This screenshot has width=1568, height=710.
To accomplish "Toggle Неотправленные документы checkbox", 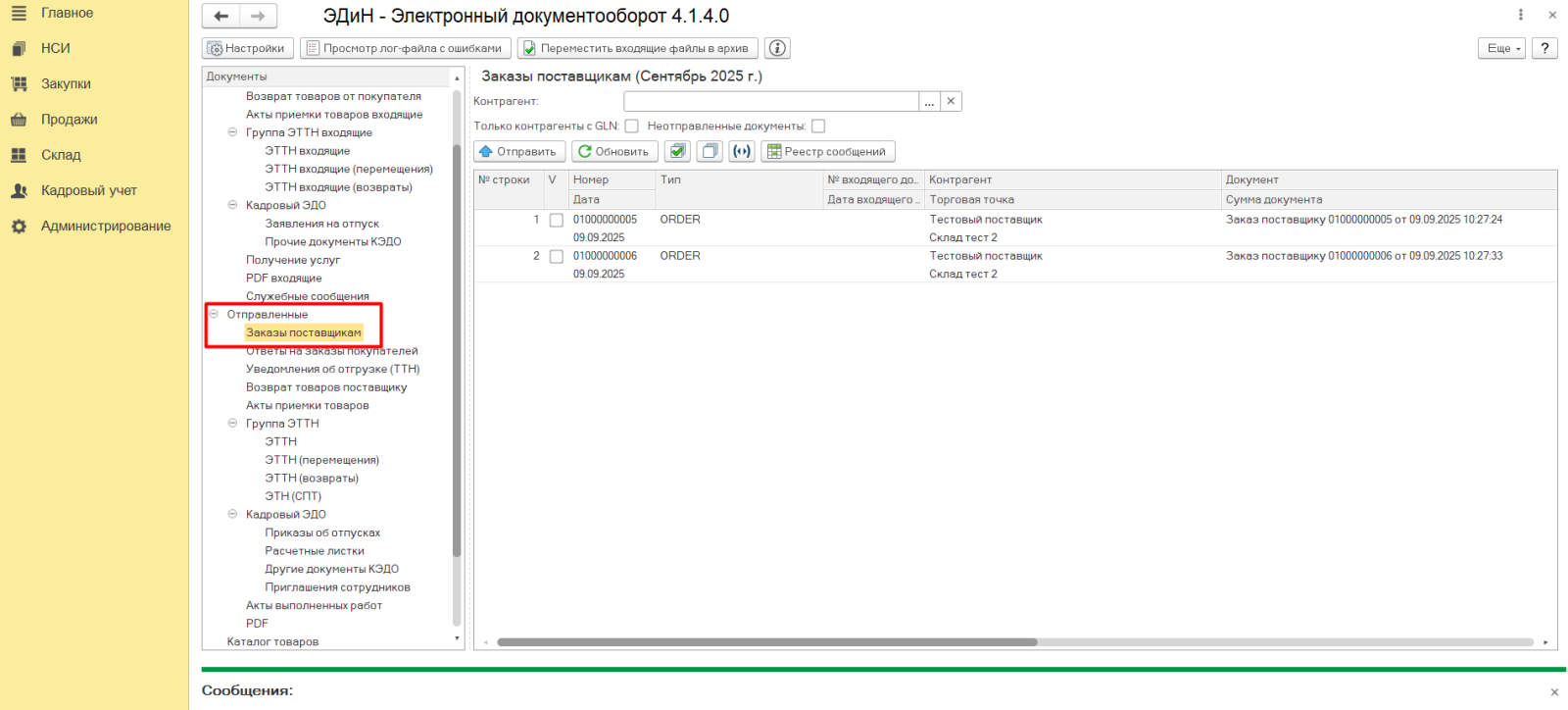I will coord(818,126).
